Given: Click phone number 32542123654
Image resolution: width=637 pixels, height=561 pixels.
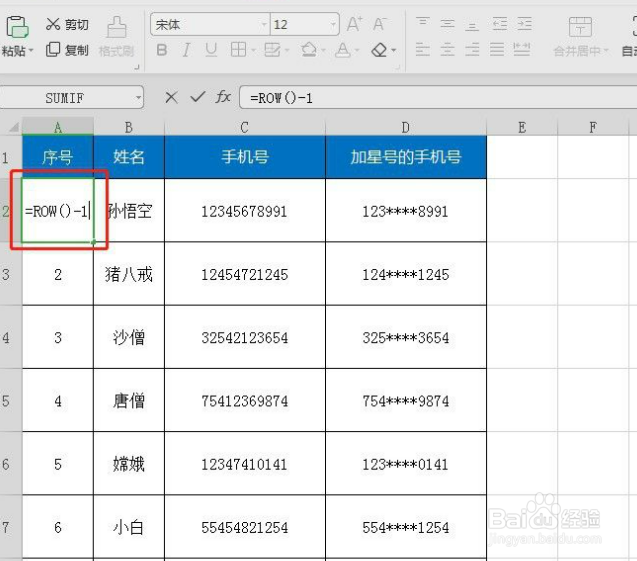Looking at the screenshot, I should (x=245, y=338).
